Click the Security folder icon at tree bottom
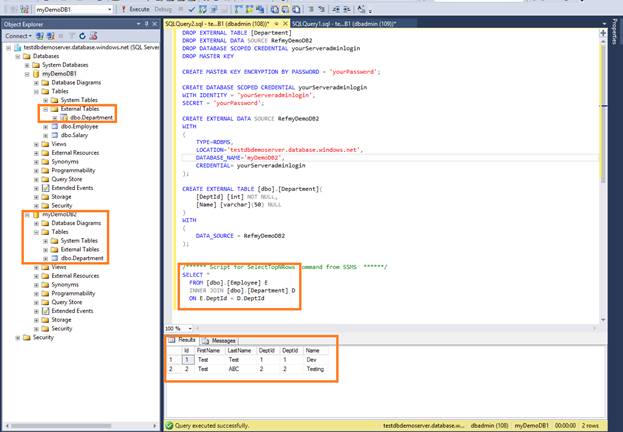 pos(25,337)
